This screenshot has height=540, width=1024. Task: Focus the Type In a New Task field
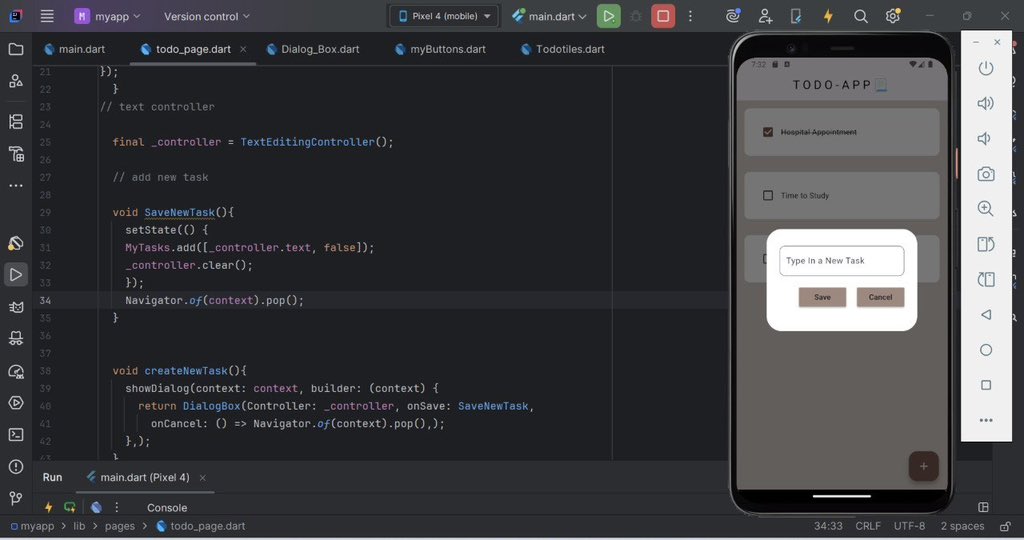coord(842,261)
